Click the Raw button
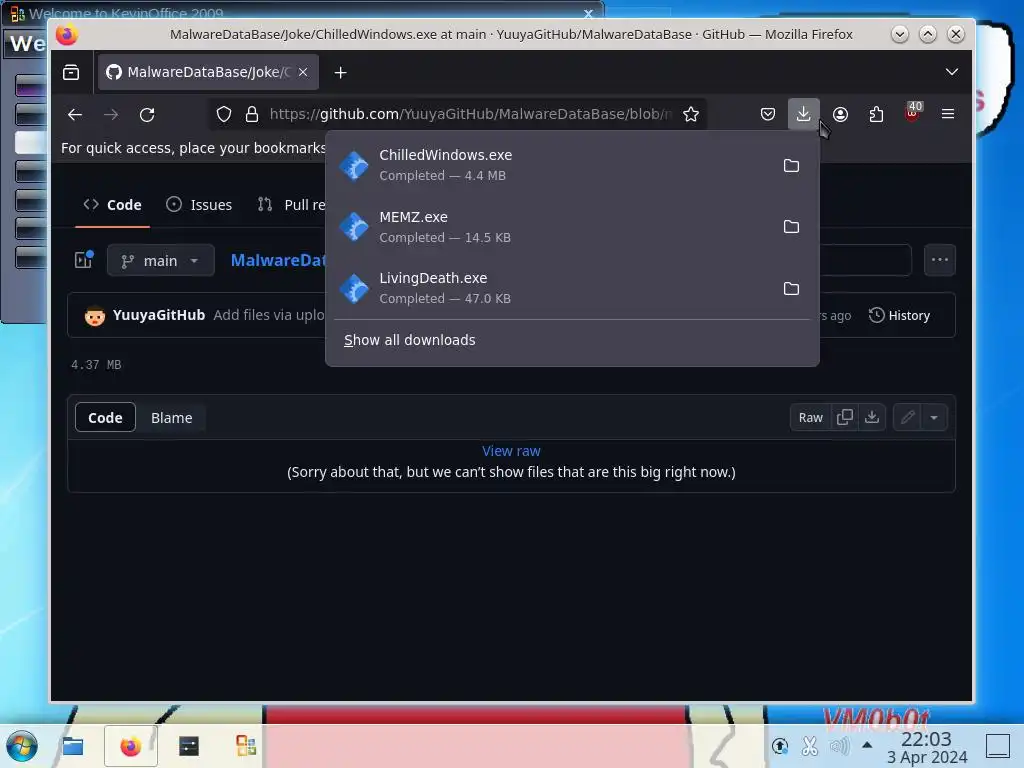Screen dimensions: 1024x768 point(810,417)
